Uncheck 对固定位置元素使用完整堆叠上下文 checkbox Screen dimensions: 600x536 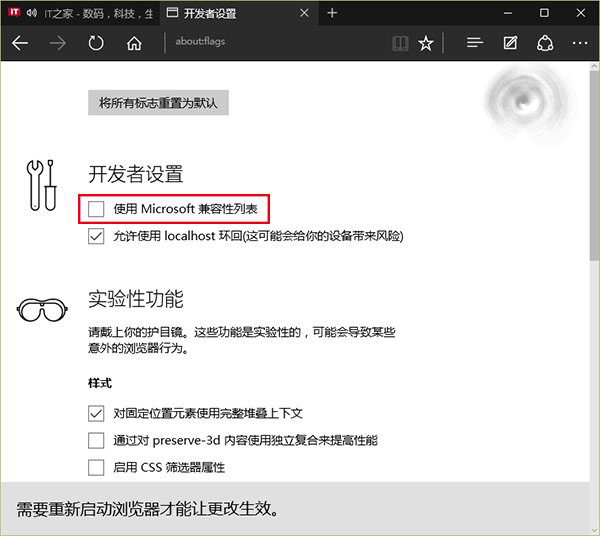(96, 413)
